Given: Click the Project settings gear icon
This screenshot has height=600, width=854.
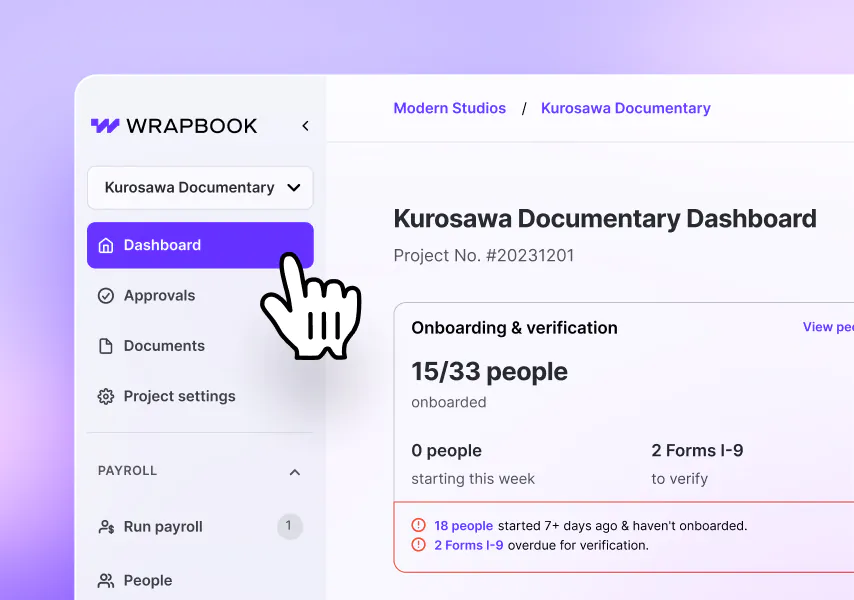Looking at the screenshot, I should [106, 396].
